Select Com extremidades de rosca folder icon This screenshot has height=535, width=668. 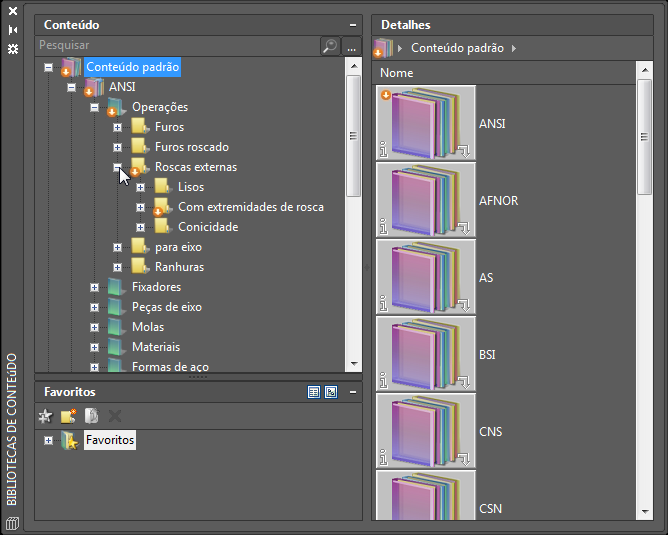[163, 207]
